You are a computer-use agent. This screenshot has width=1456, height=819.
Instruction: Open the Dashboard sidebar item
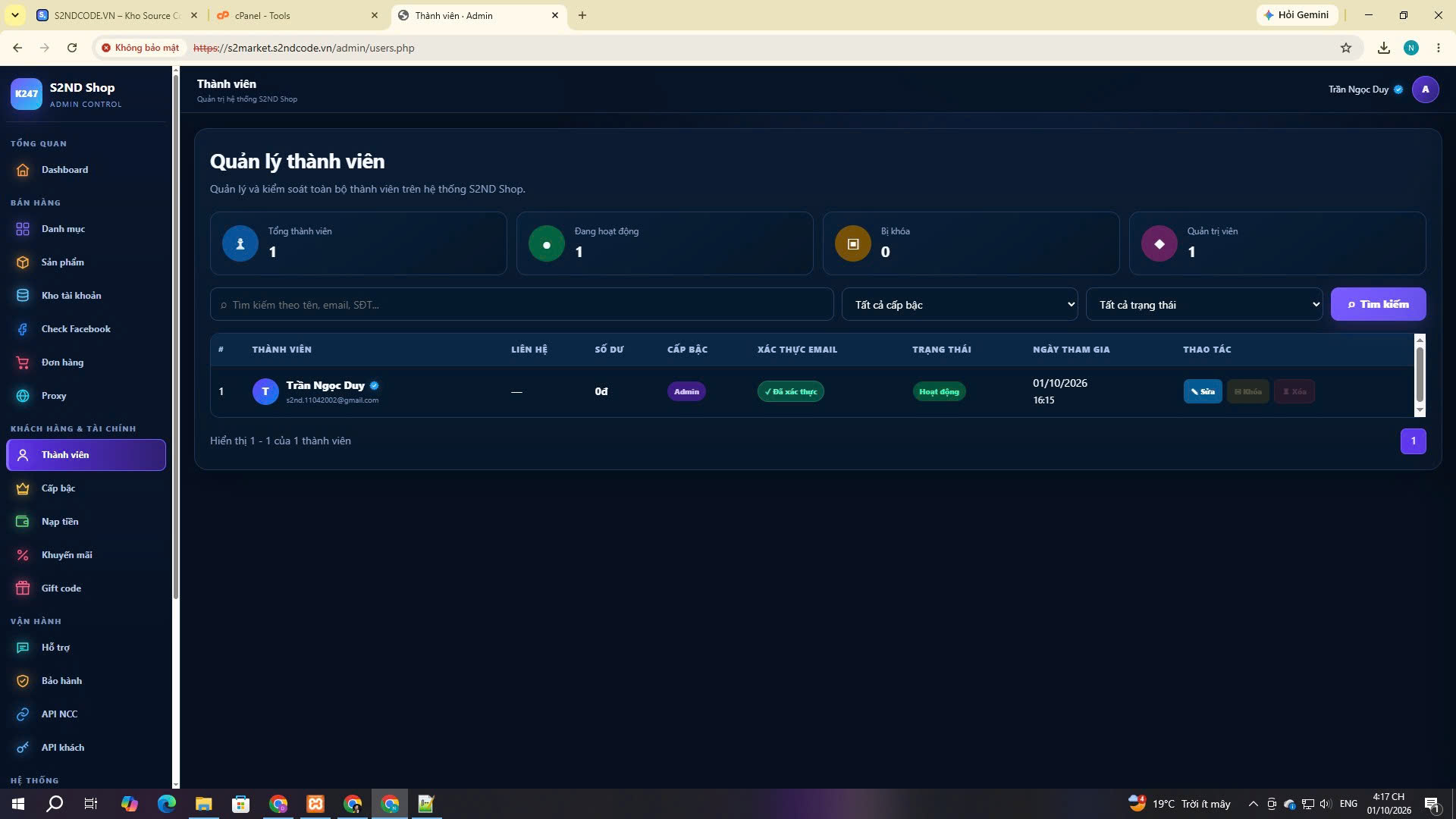pyautogui.click(x=86, y=170)
